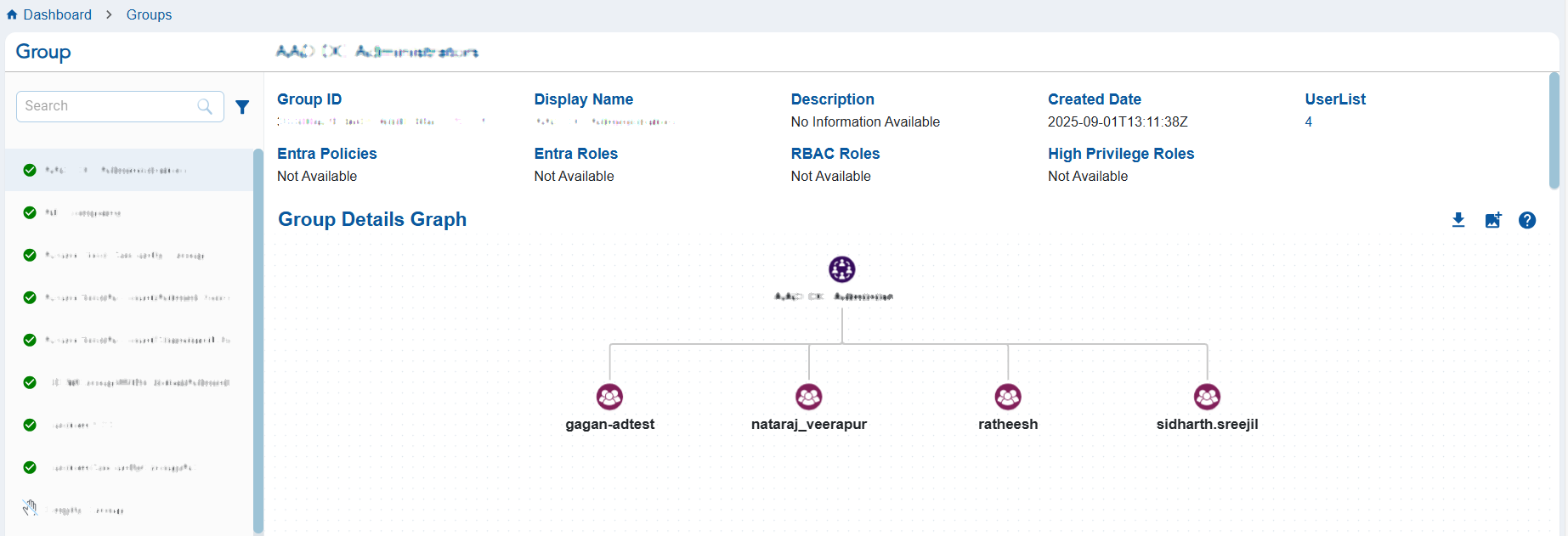This screenshot has width=1568, height=536.
Task: Click the green check on third group
Action: tap(30, 255)
